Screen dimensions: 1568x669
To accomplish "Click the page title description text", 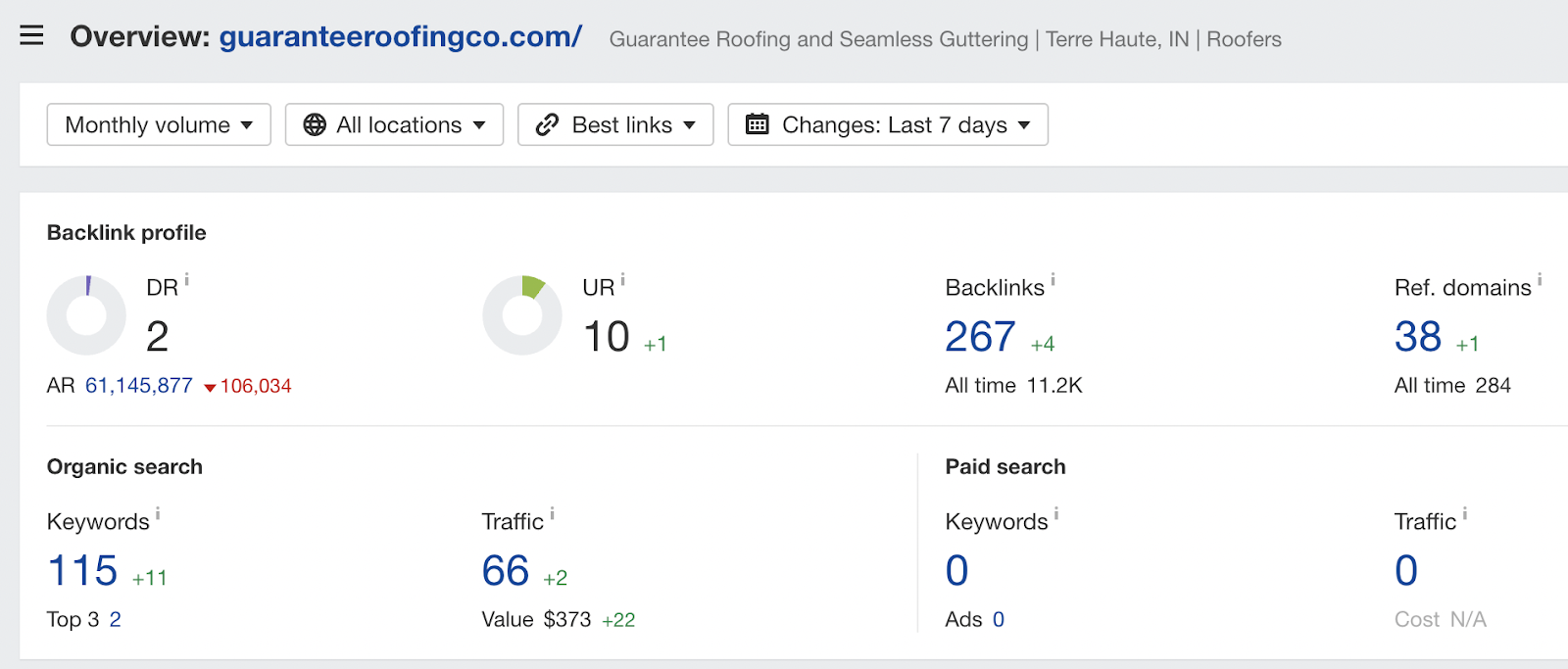I will 946,39.
